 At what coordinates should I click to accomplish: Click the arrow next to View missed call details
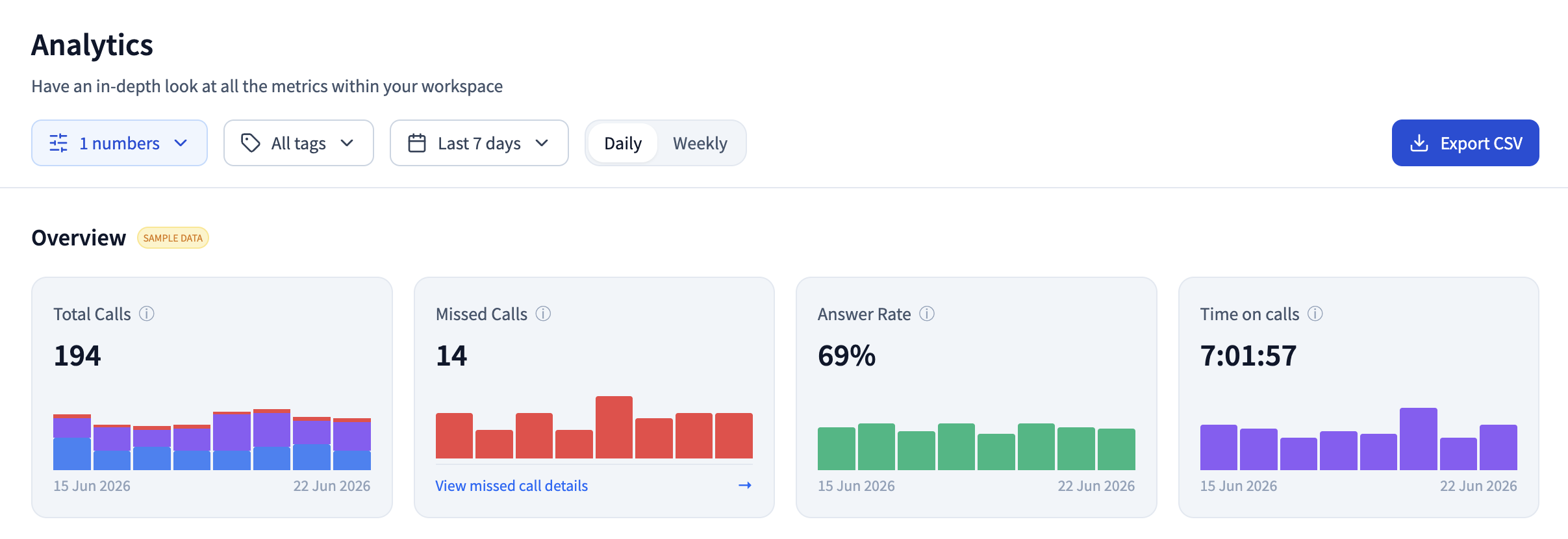[x=745, y=485]
